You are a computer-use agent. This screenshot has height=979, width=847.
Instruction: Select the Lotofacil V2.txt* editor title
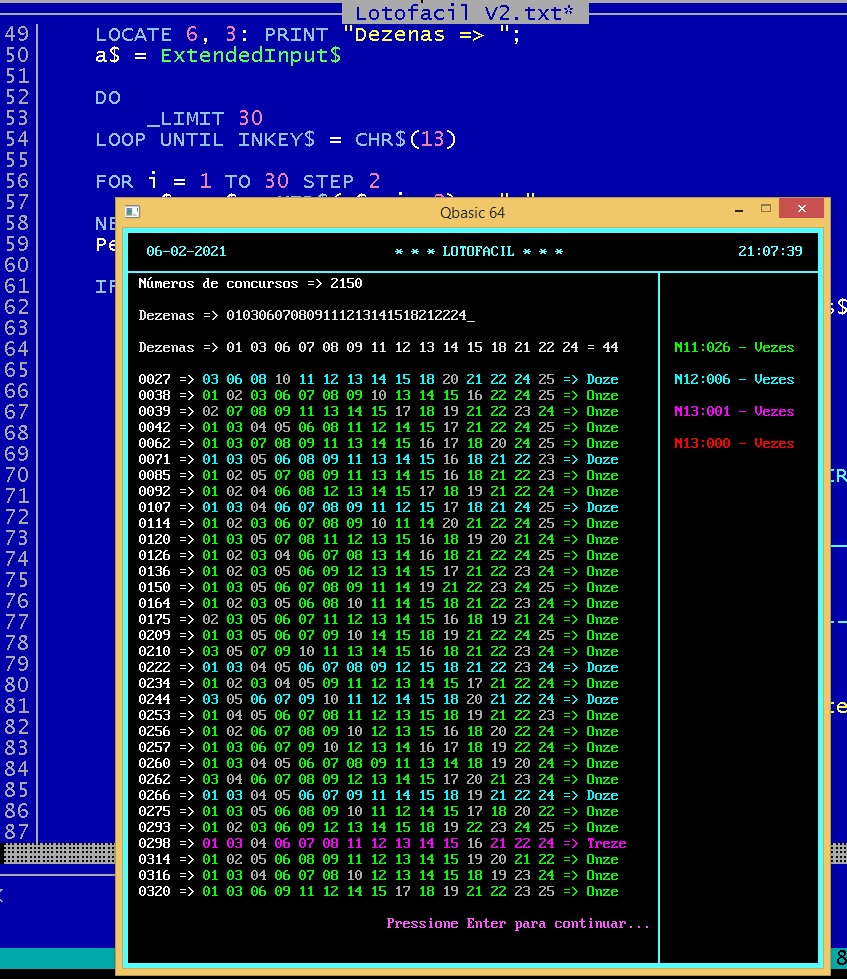pos(464,13)
